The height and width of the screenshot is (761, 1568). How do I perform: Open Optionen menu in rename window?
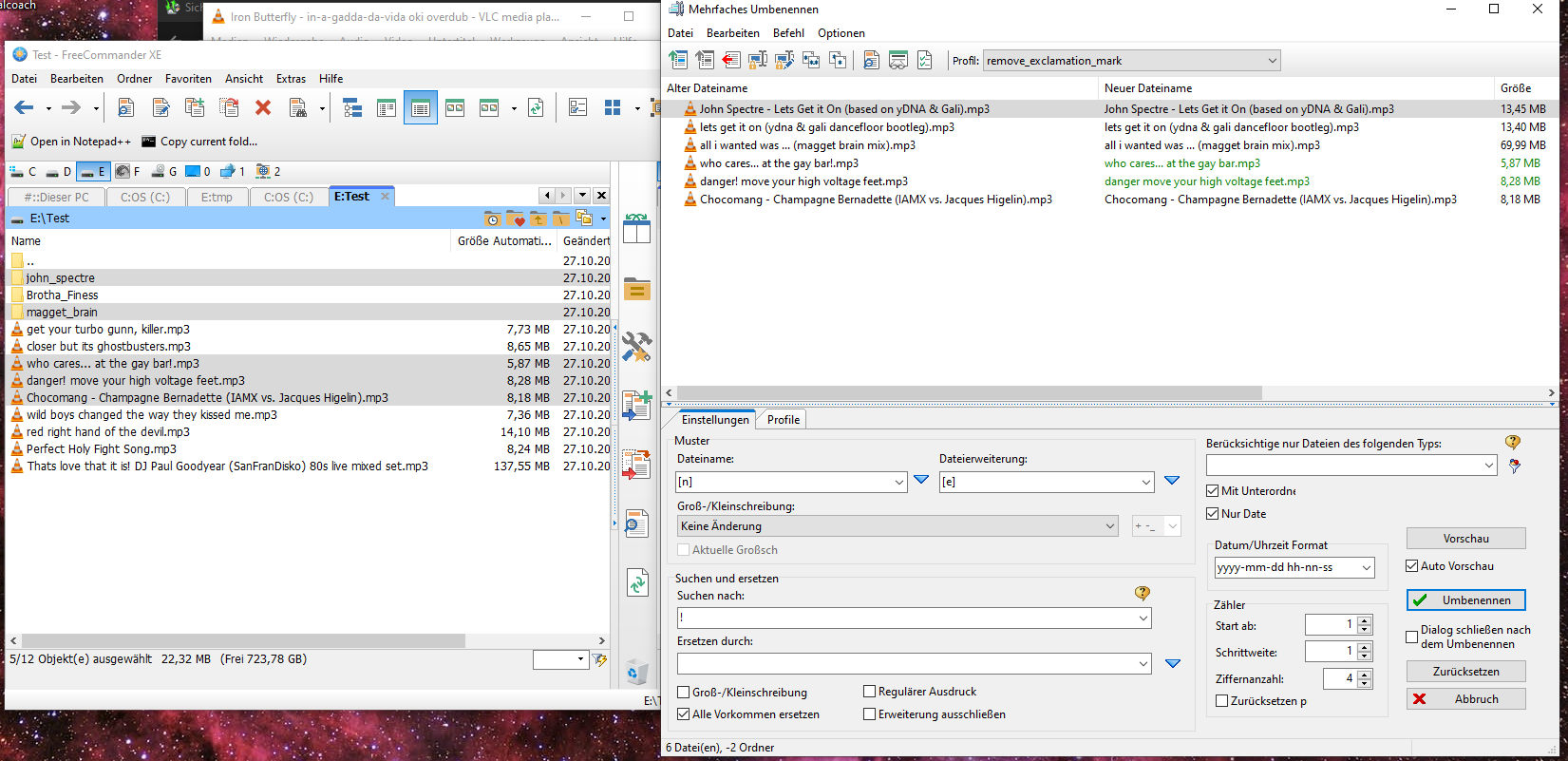(x=841, y=33)
